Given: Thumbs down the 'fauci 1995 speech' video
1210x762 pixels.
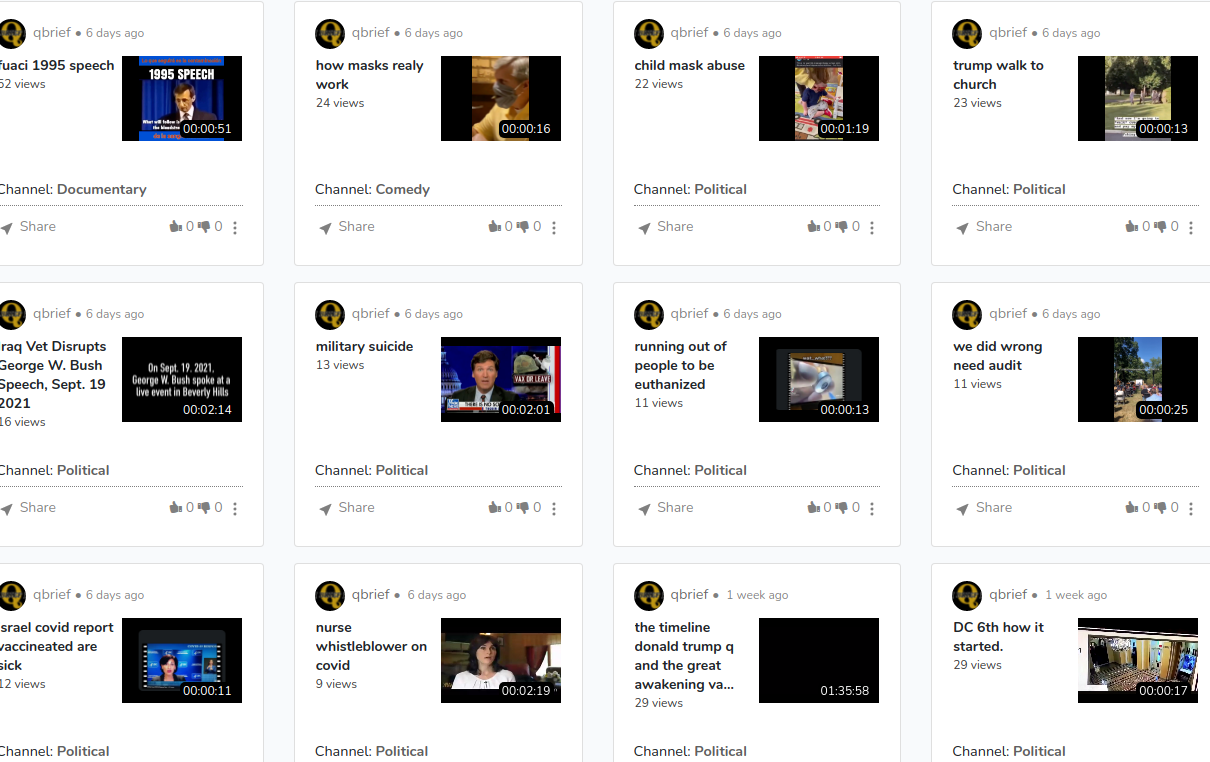Looking at the screenshot, I should [204, 227].
